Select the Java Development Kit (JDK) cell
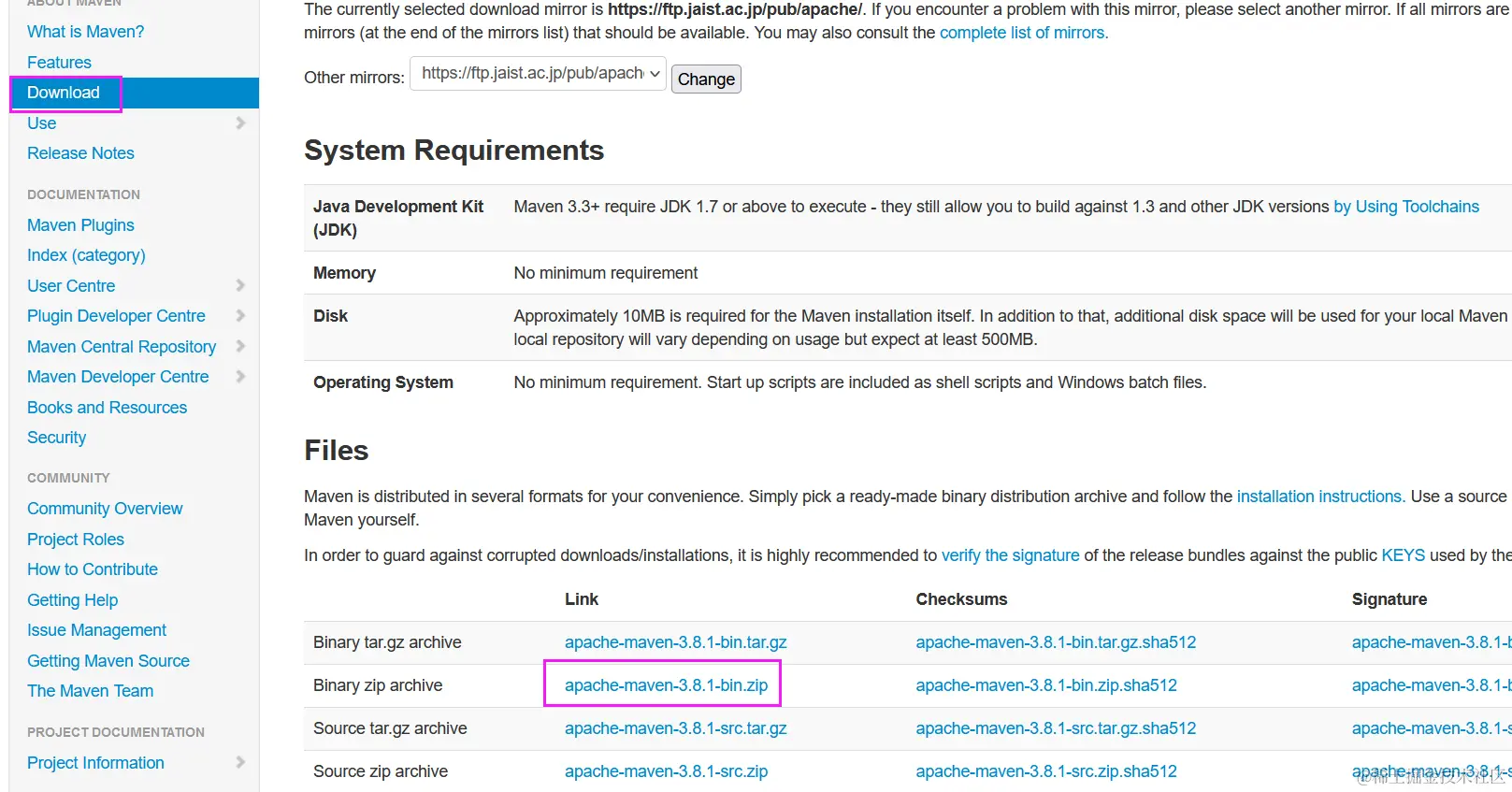The height and width of the screenshot is (792, 1512). coord(398,218)
